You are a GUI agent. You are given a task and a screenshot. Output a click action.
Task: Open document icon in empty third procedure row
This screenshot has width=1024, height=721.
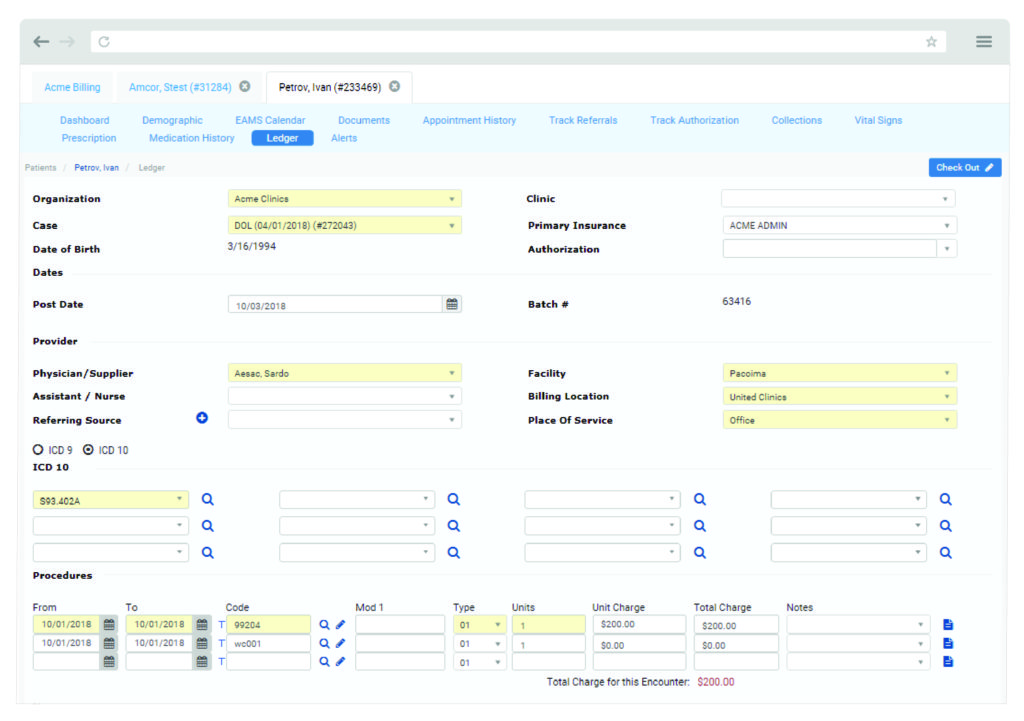coord(948,662)
